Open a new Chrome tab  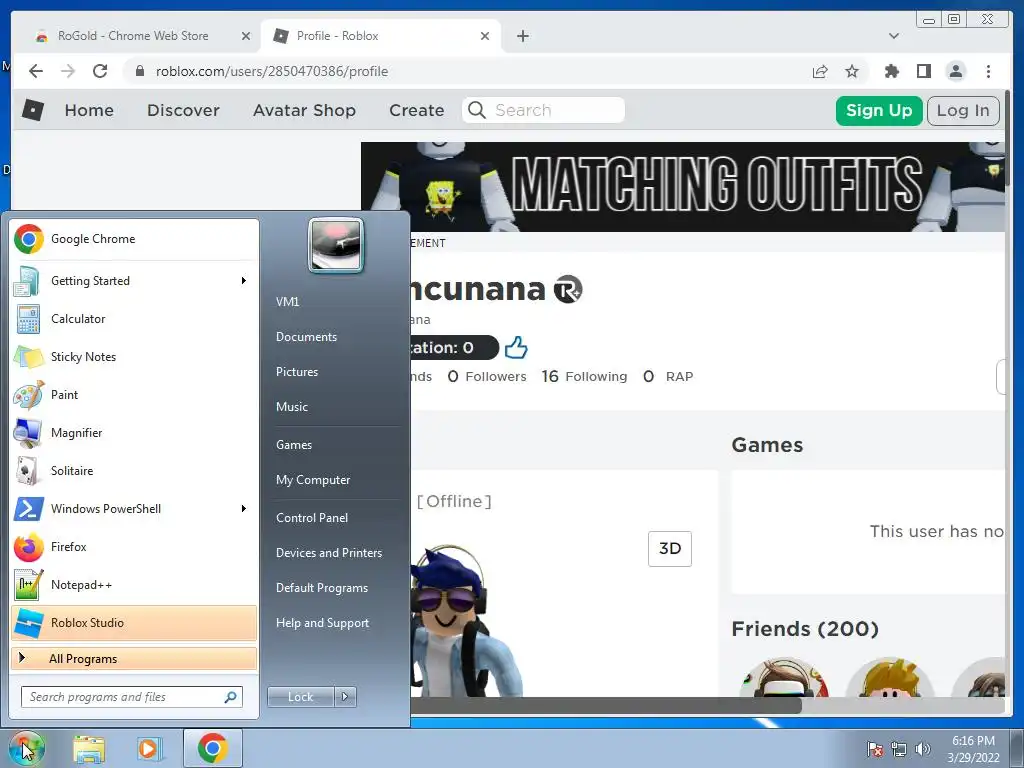522,36
